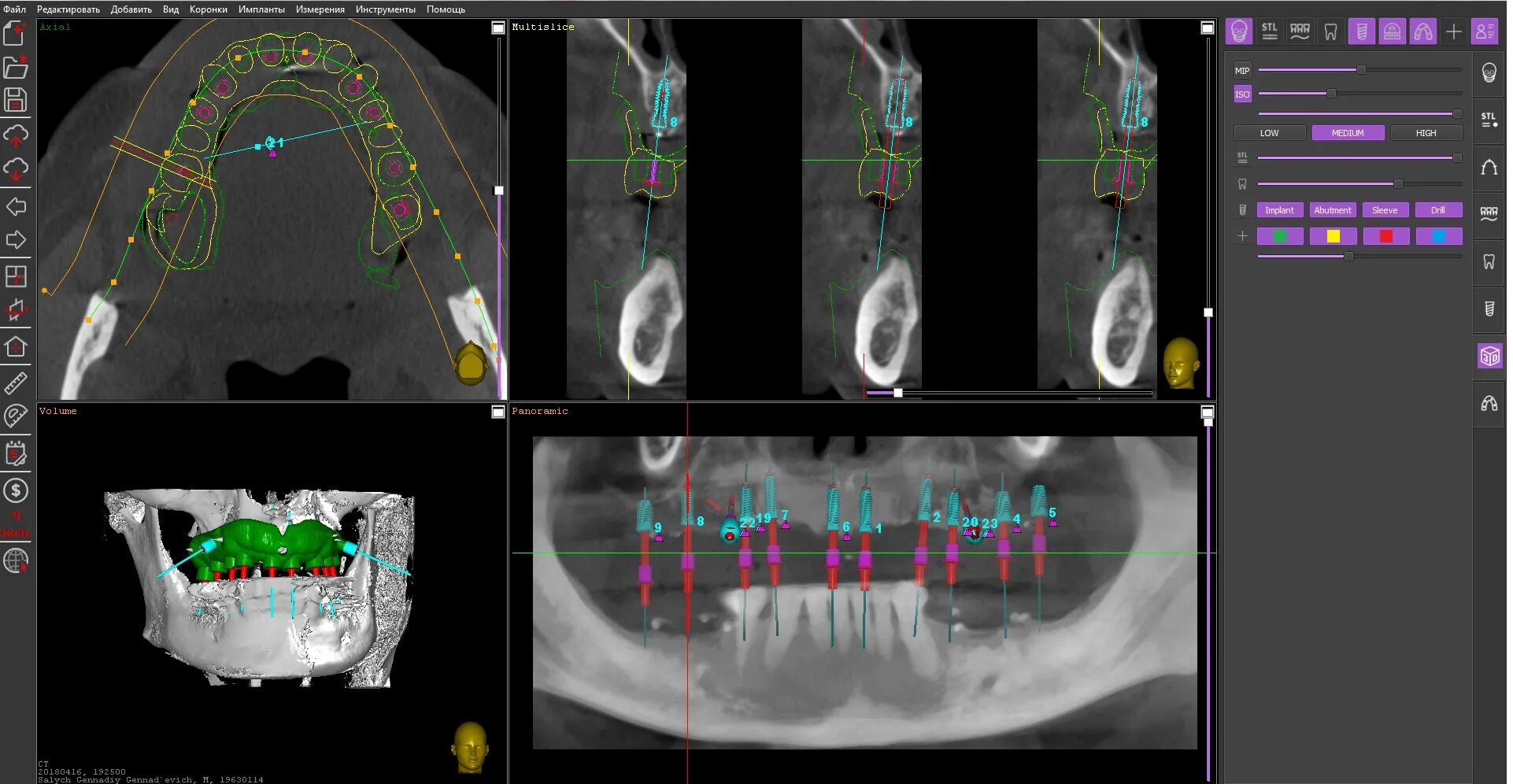
Task: Redo with the right arrow icon
Action: pyautogui.click(x=16, y=240)
